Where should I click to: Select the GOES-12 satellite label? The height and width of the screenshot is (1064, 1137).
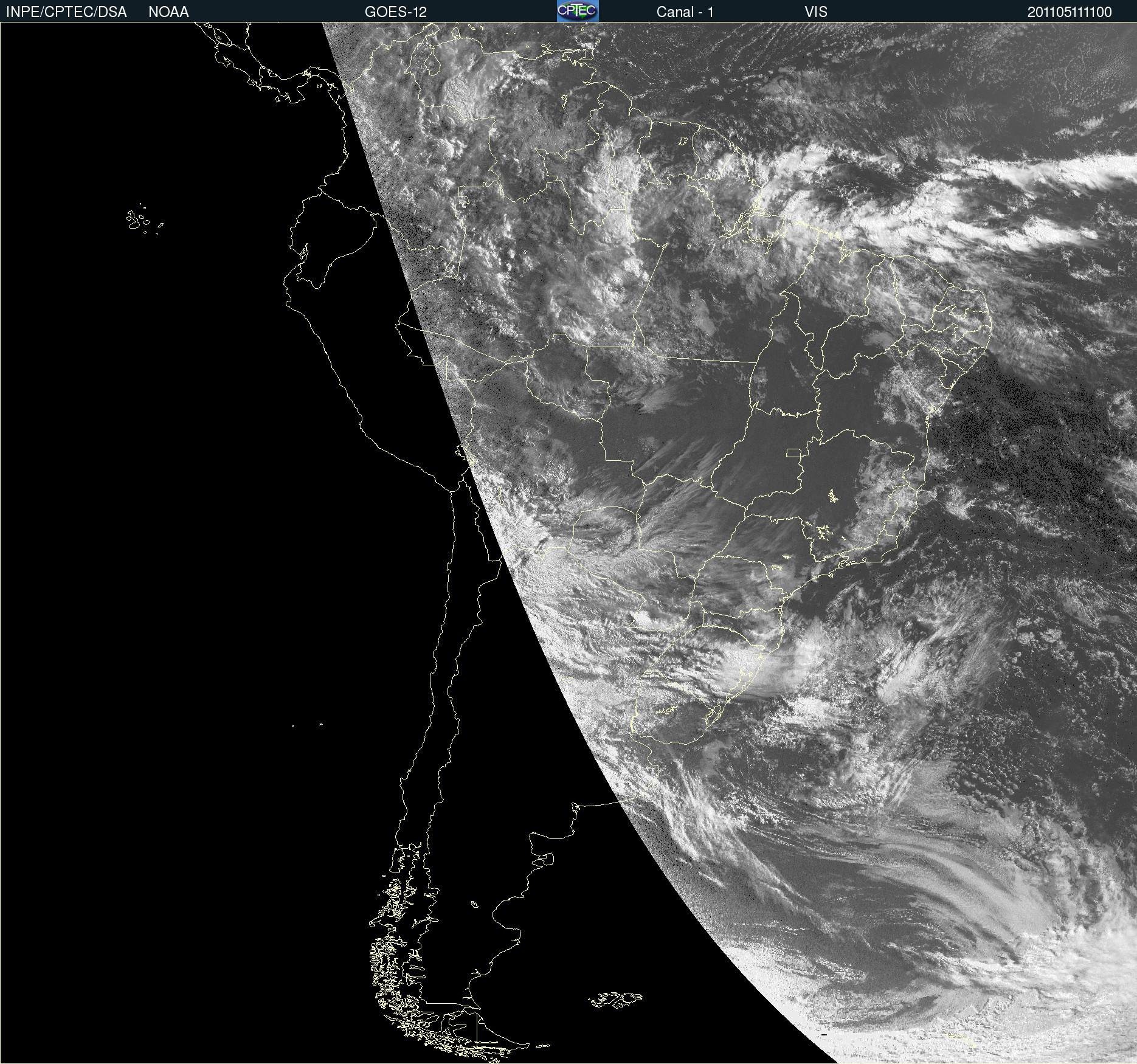pos(396,12)
